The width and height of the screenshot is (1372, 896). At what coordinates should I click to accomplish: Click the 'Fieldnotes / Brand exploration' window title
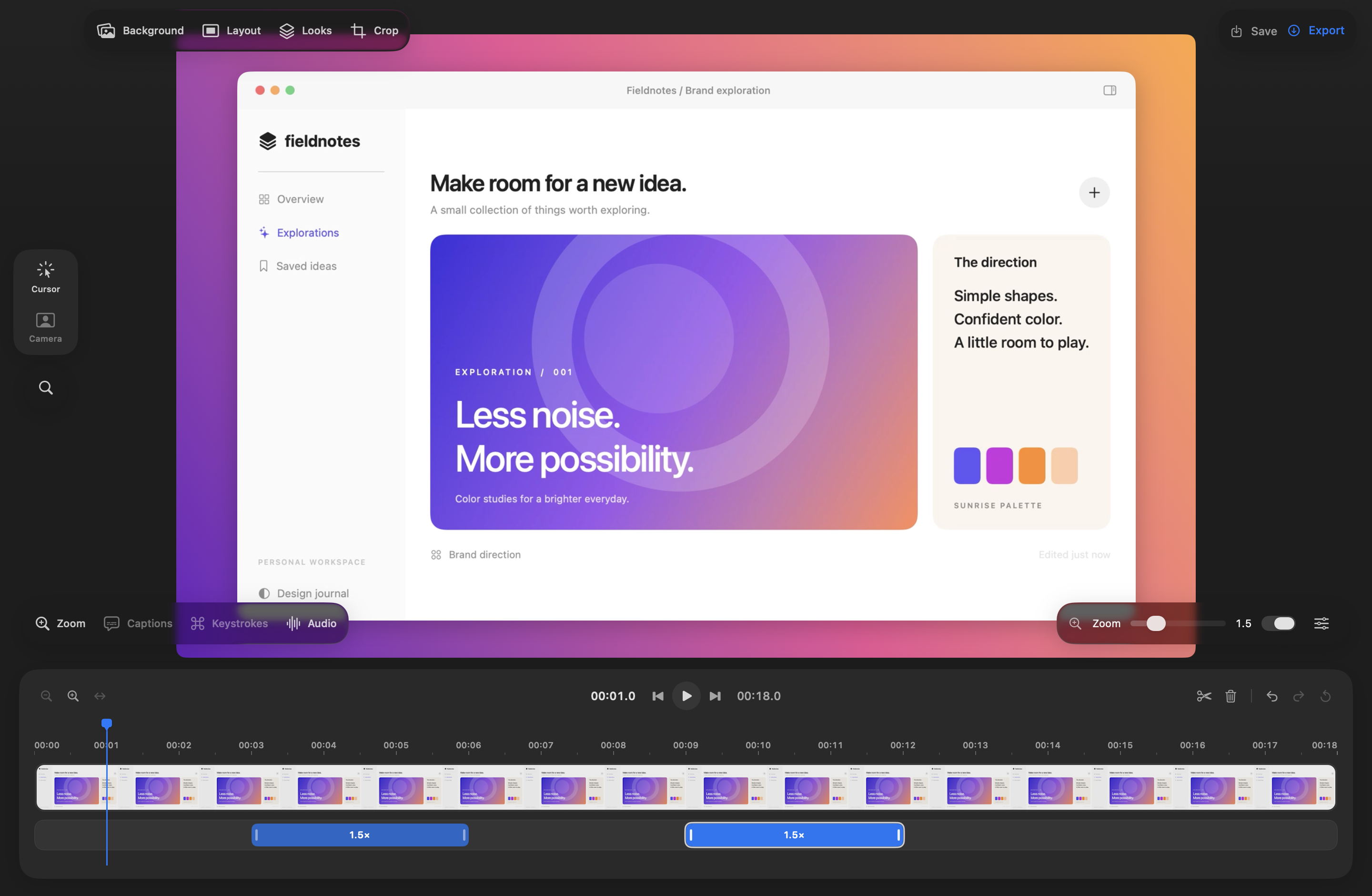pyautogui.click(x=698, y=90)
